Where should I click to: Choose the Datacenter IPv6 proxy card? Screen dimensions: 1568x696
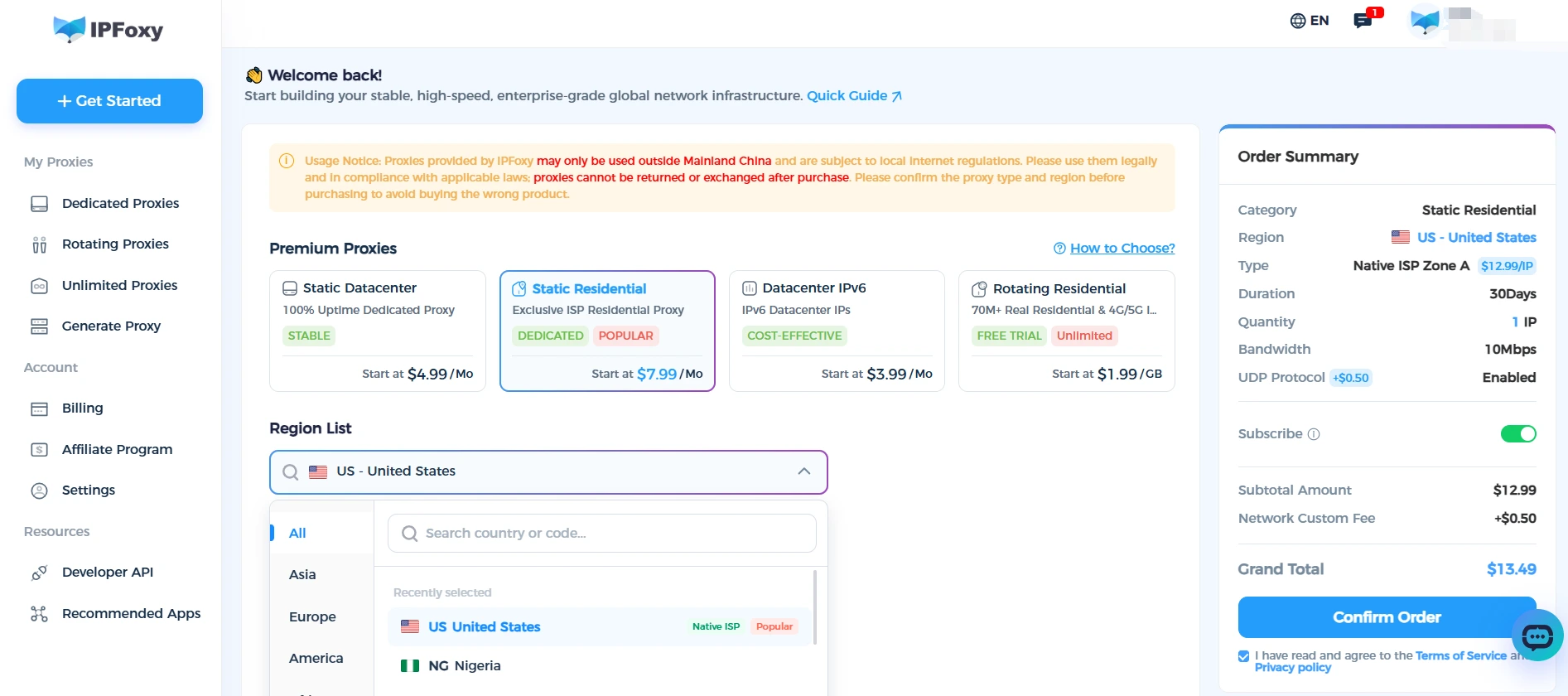(x=837, y=331)
